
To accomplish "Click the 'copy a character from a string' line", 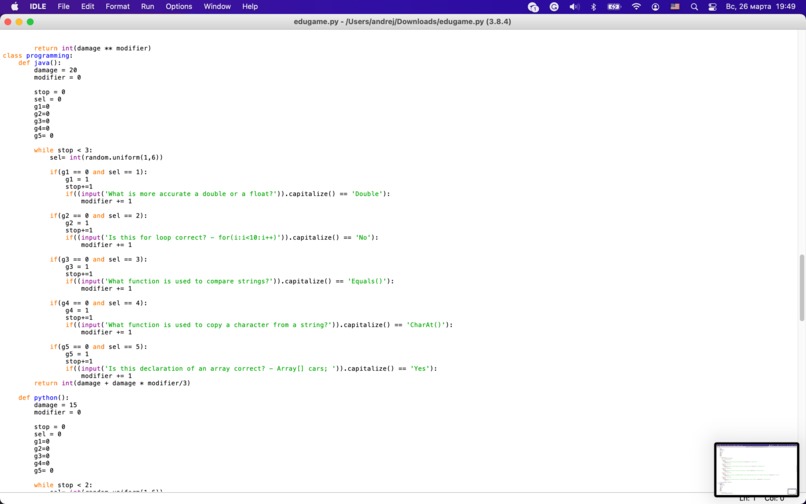I will tap(259, 325).
